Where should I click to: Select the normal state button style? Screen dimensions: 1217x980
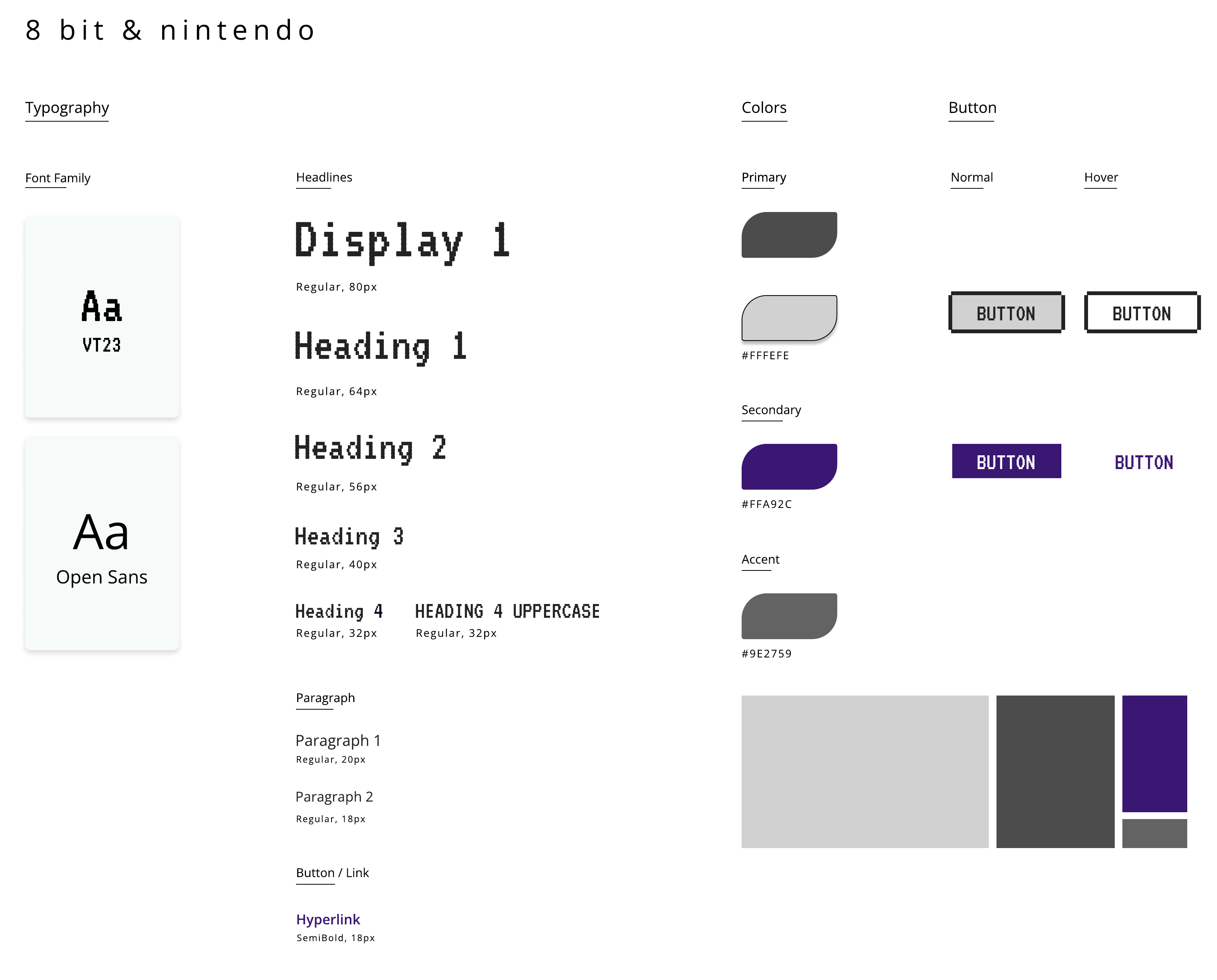(x=1005, y=312)
